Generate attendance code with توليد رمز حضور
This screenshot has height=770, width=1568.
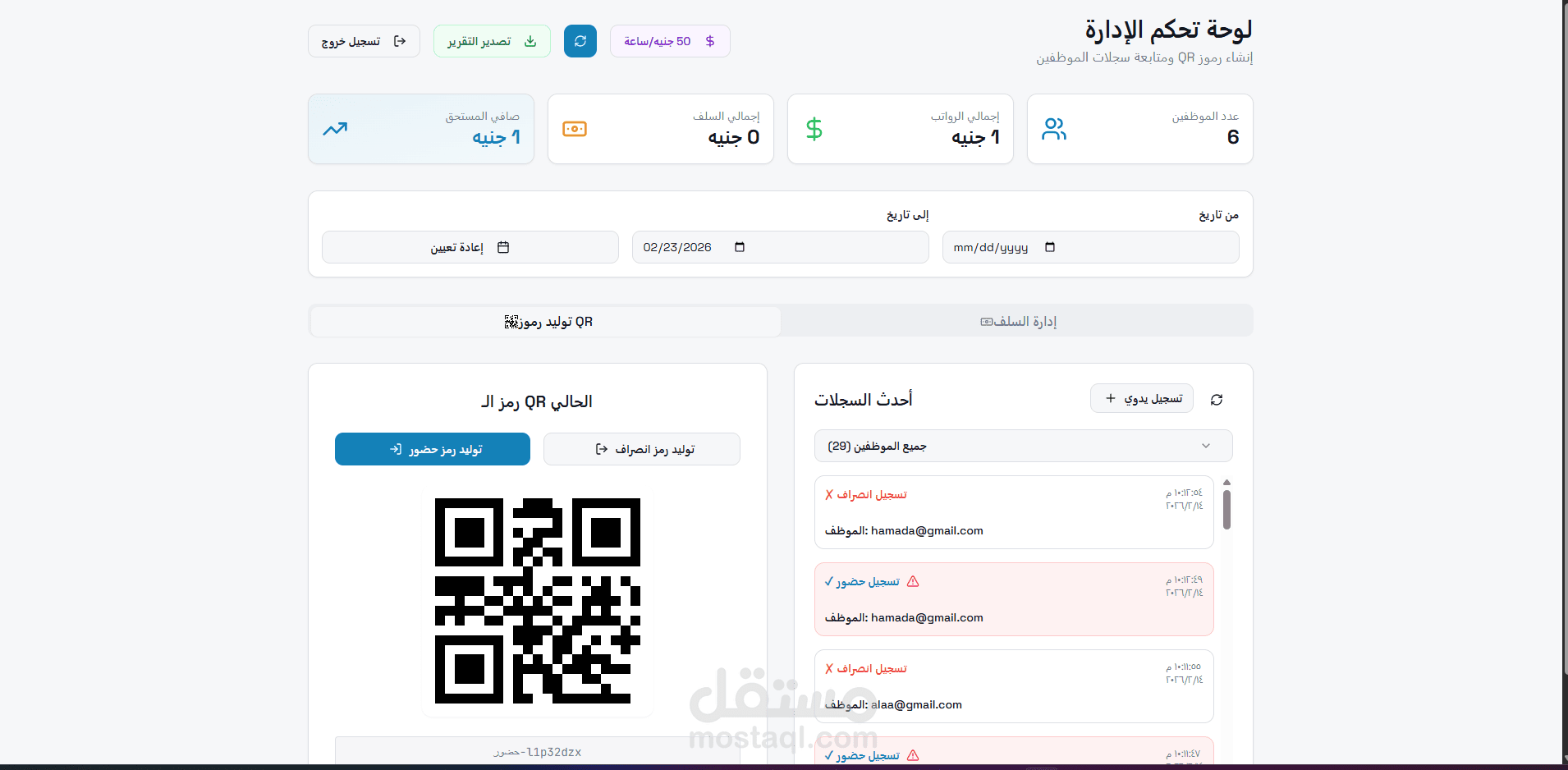point(433,449)
